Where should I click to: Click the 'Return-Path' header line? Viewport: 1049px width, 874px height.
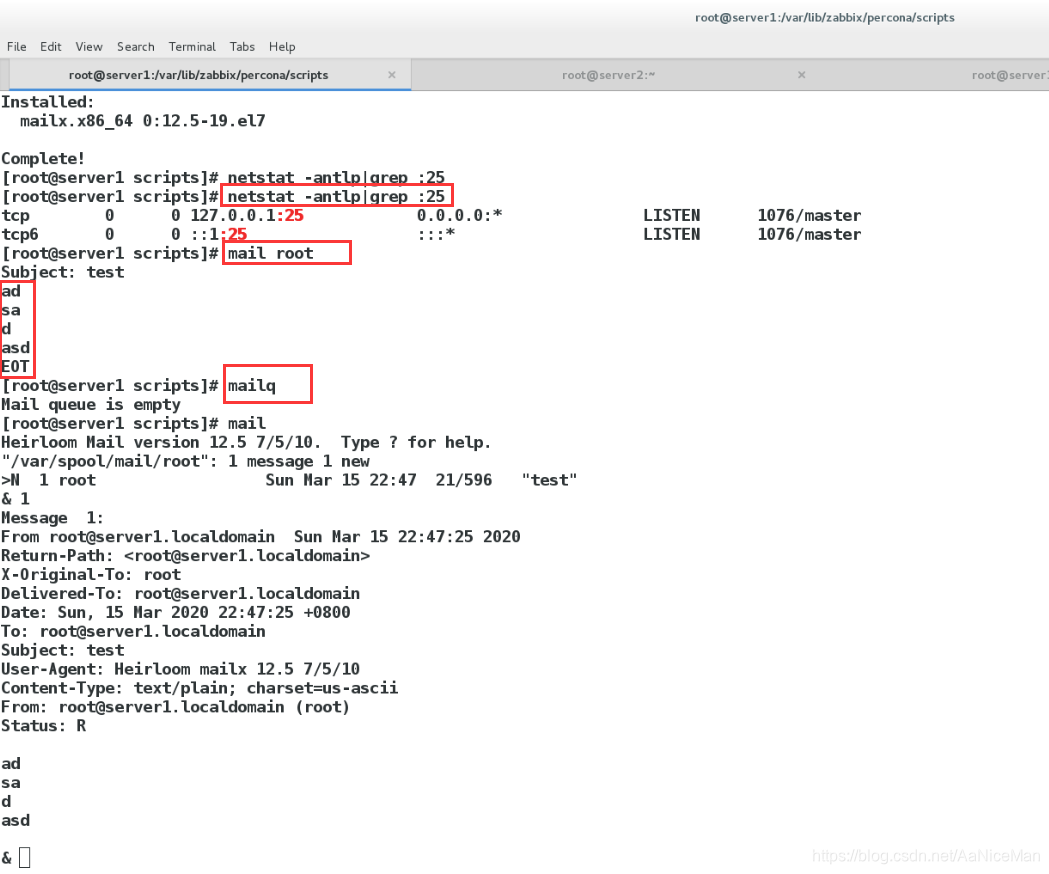click(185, 555)
